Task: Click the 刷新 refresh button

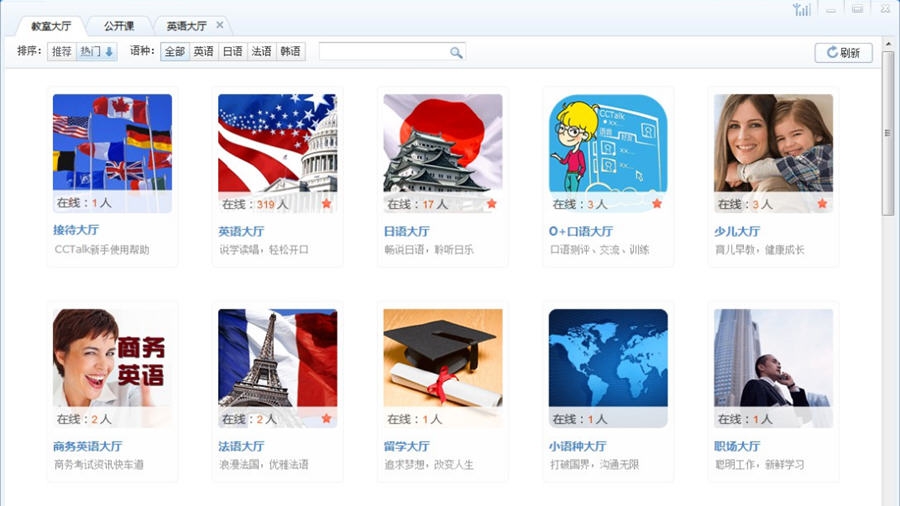Action: point(843,53)
